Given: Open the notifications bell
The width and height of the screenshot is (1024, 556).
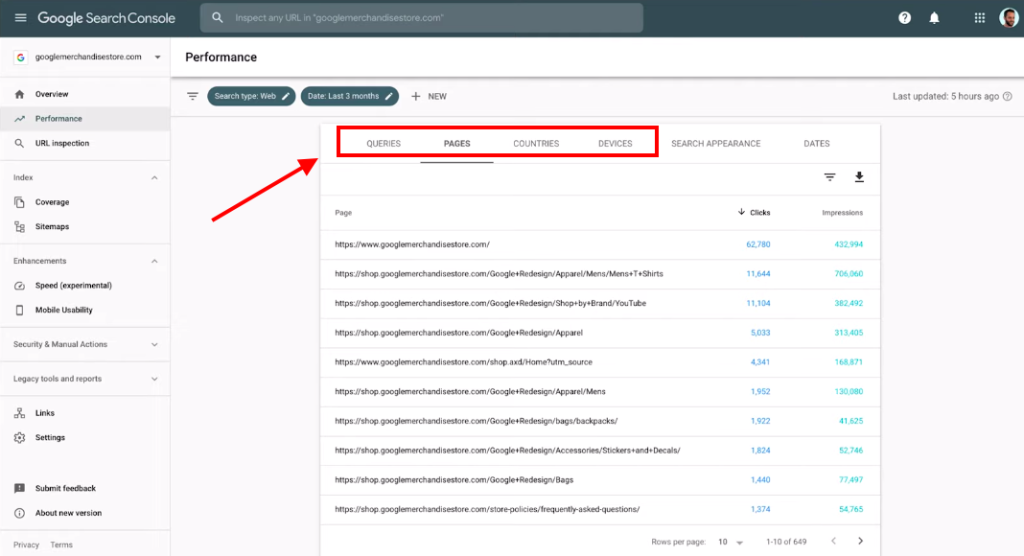Looking at the screenshot, I should (935, 18).
